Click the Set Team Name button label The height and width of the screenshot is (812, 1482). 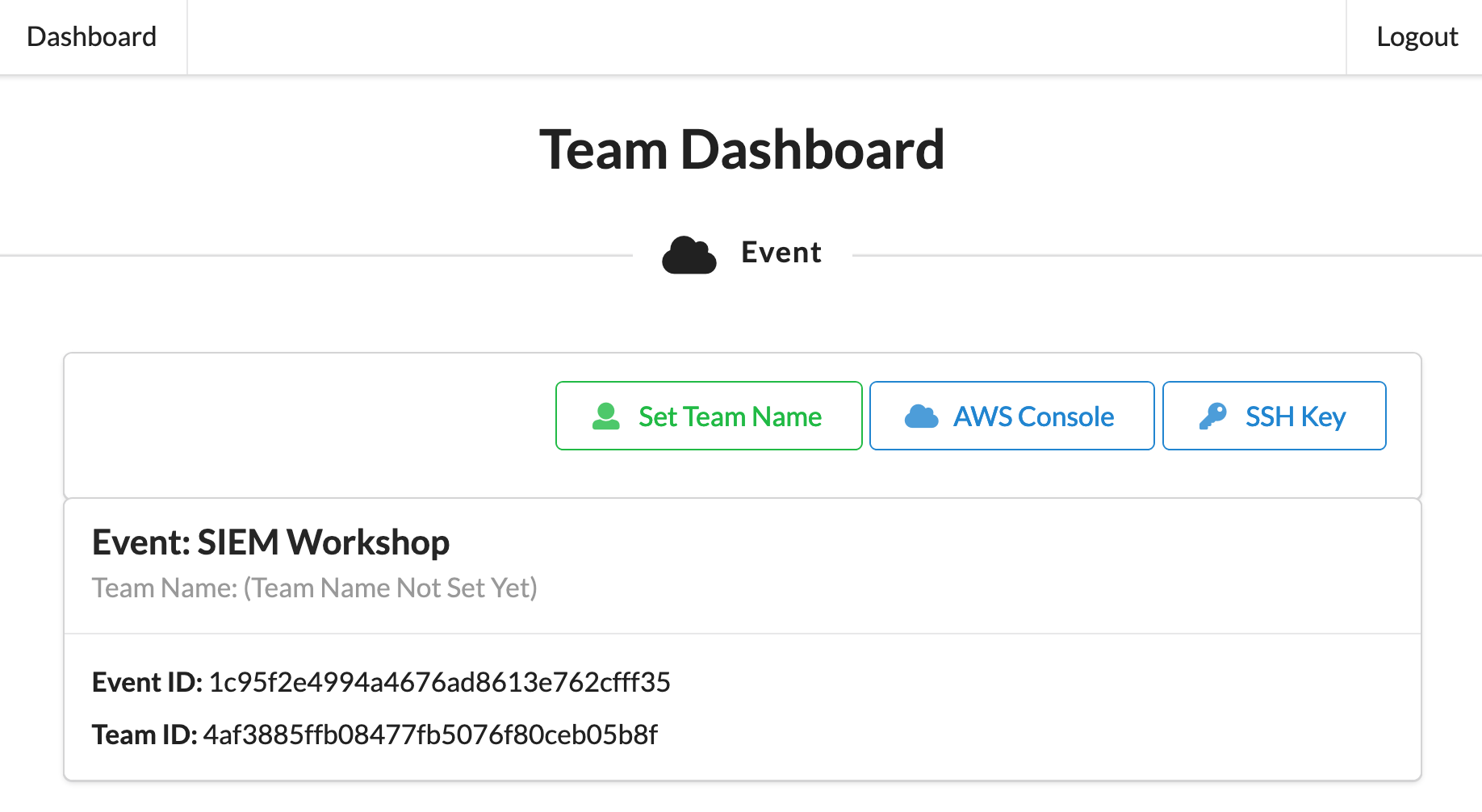click(730, 416)
